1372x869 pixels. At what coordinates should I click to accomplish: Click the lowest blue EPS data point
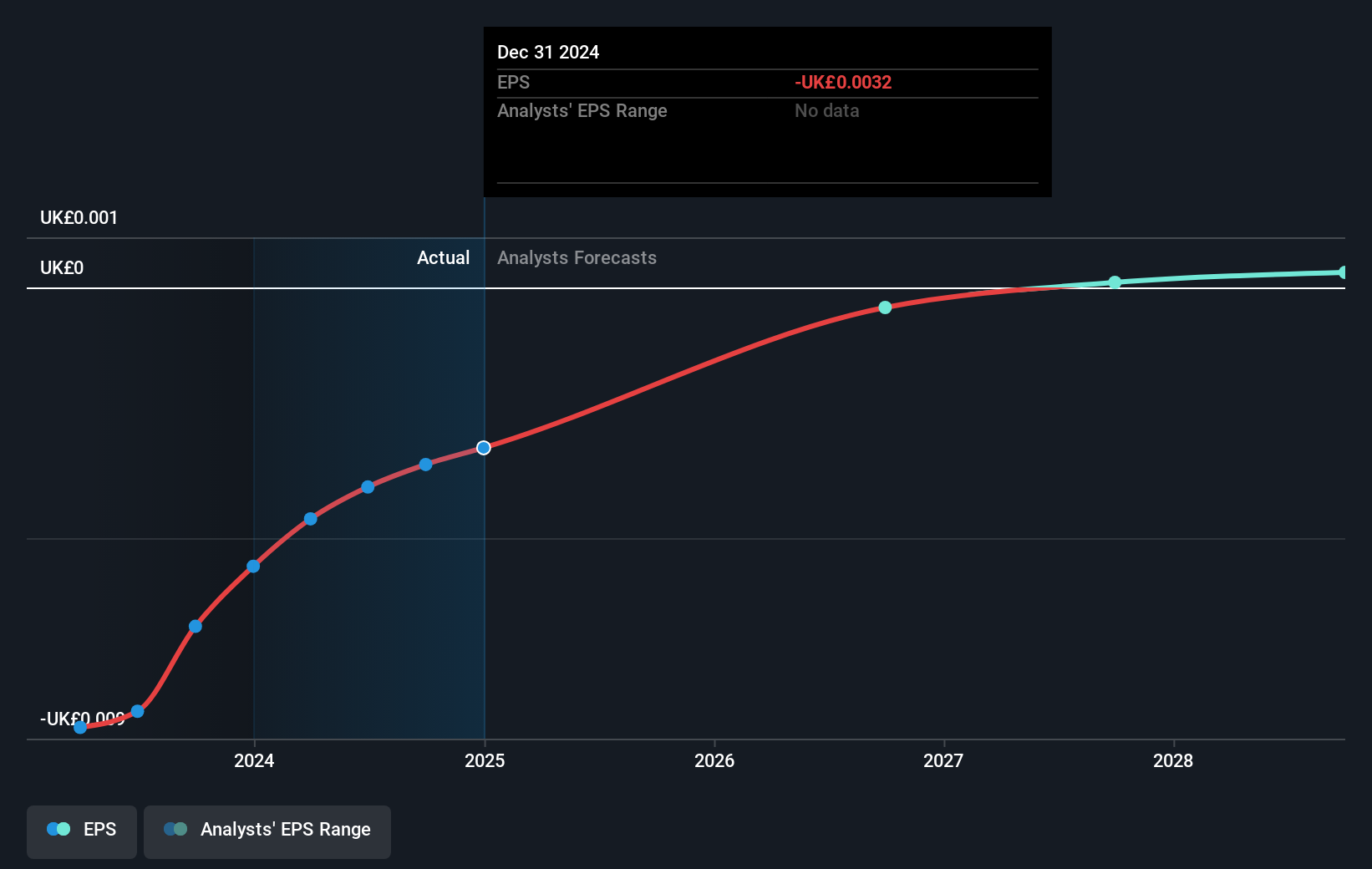point(79,728)
